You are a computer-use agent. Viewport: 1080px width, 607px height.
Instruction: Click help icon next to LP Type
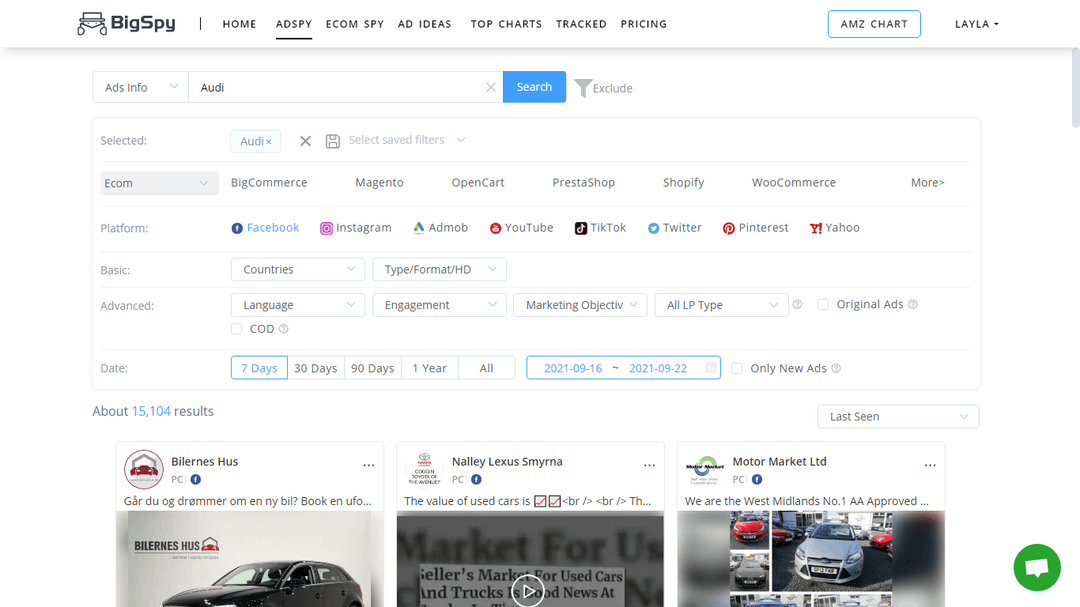[x=798, y=305]
